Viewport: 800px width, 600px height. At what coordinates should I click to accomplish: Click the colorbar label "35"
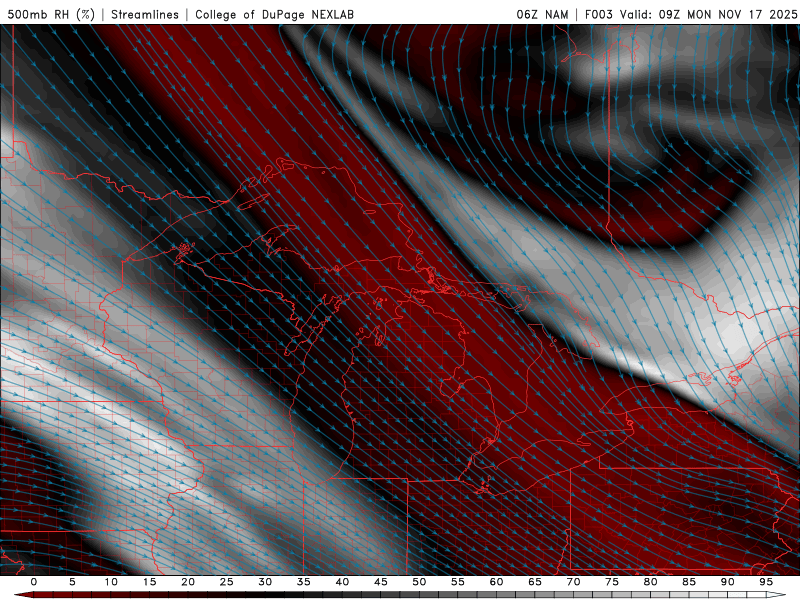[x=304, y=582]
